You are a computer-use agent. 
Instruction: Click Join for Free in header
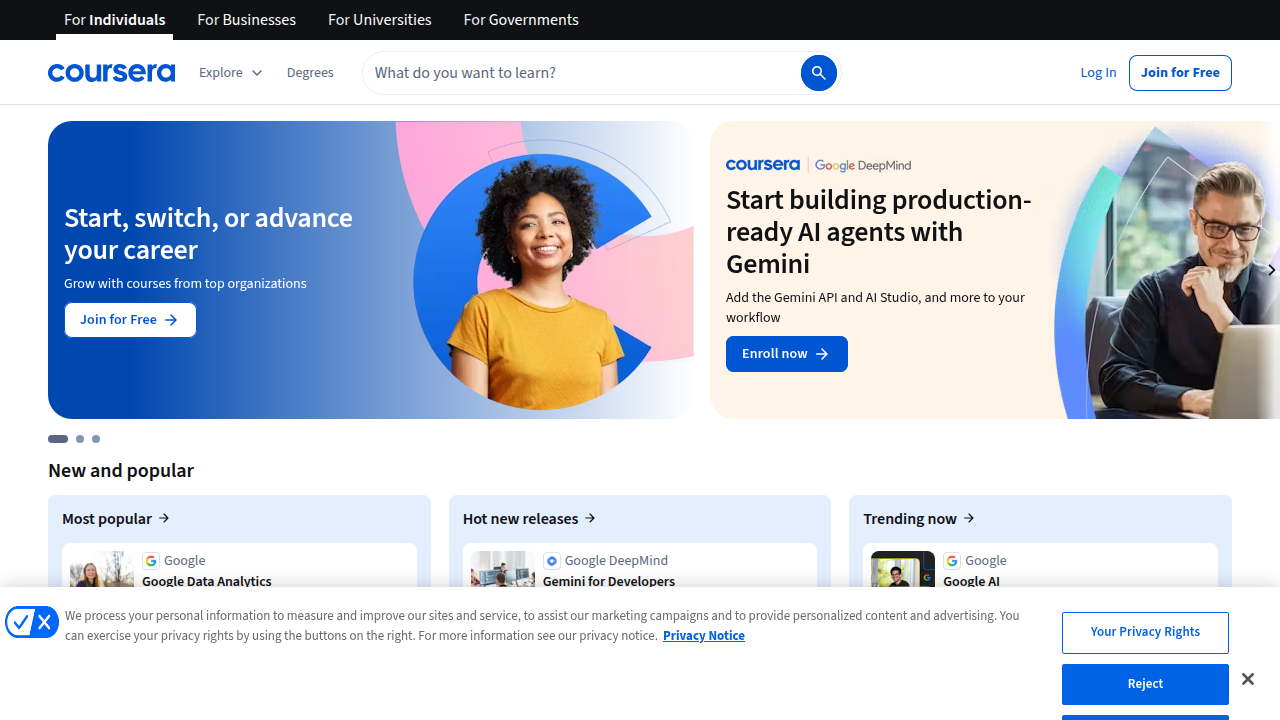[x=1180, y=73]
